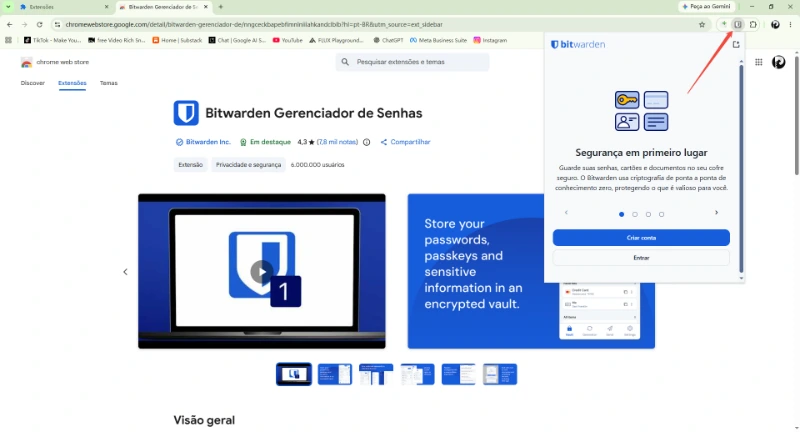Screen dimensions: 800x432
Task: Select the first gallery thumbnail
Action: [x=294, y=374]
